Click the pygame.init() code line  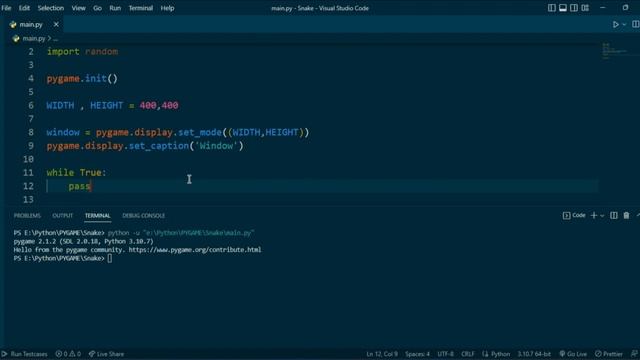point(82,78)
